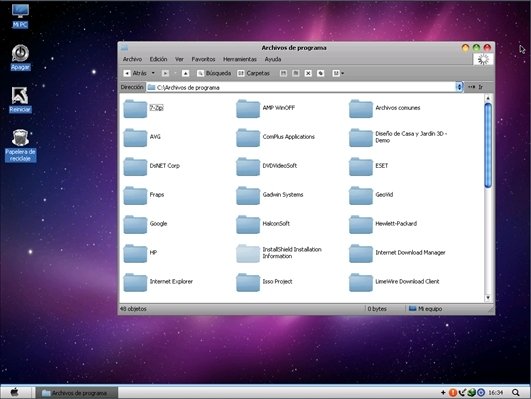The height and width of the screenshot is (399, 531).
Task: Select the GeoVid folder
Action: point(371,195)
